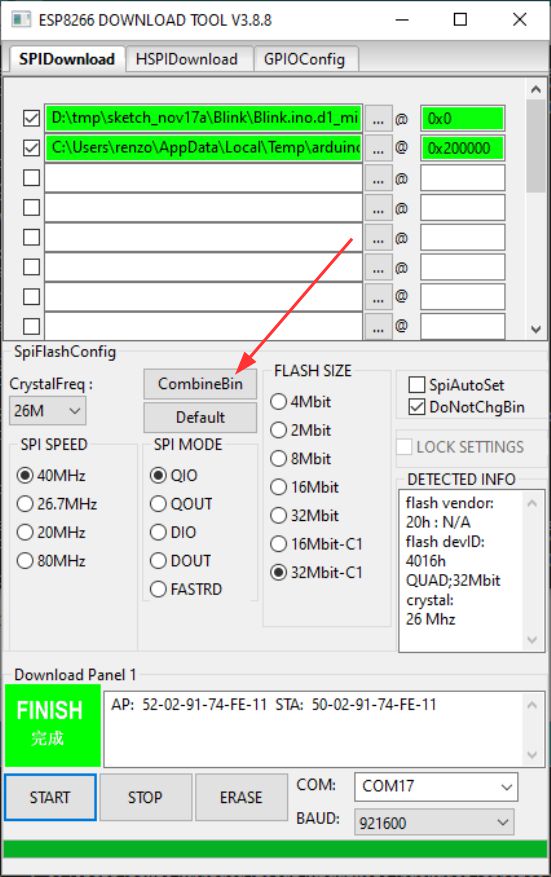Uncheck the Blink.ino.d1_mi file row checkbox
The height and width of the screenshot is (877, 551).
(31, 118)
